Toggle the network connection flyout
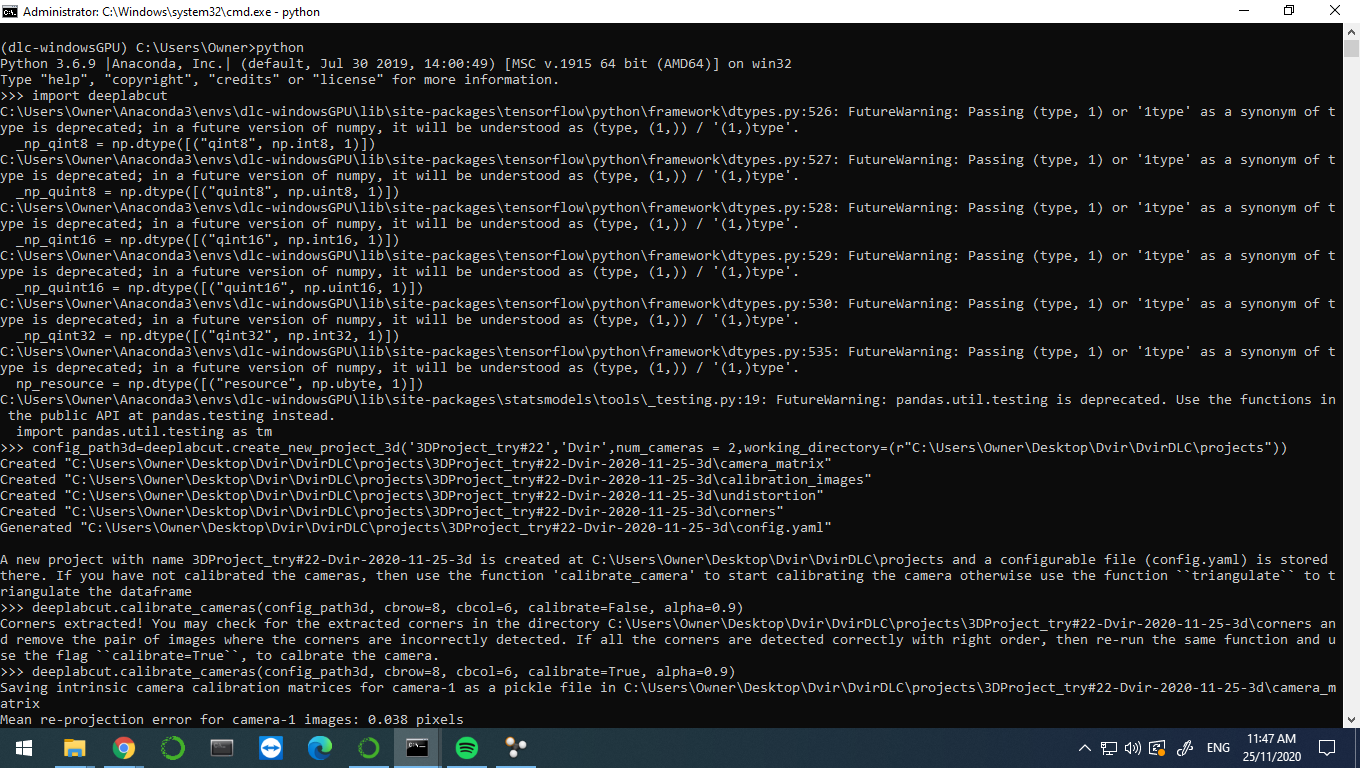The height and width of the screenshot is (768, 1360). tap(1109, 747)
